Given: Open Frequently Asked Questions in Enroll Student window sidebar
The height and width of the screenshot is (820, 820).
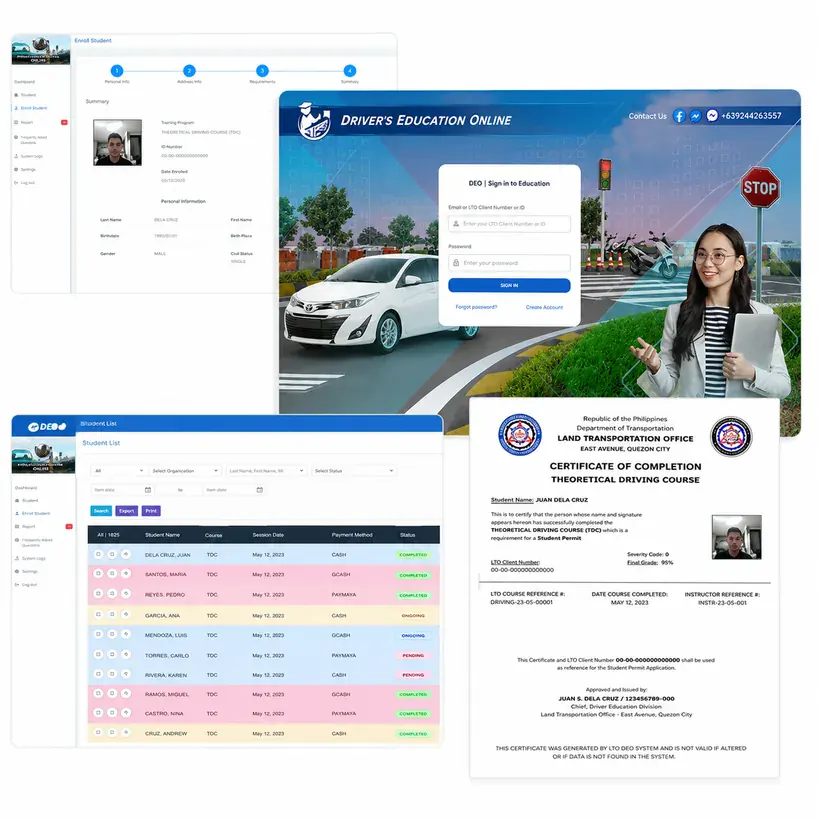Looking at the screenshot, I should point(33,140).
